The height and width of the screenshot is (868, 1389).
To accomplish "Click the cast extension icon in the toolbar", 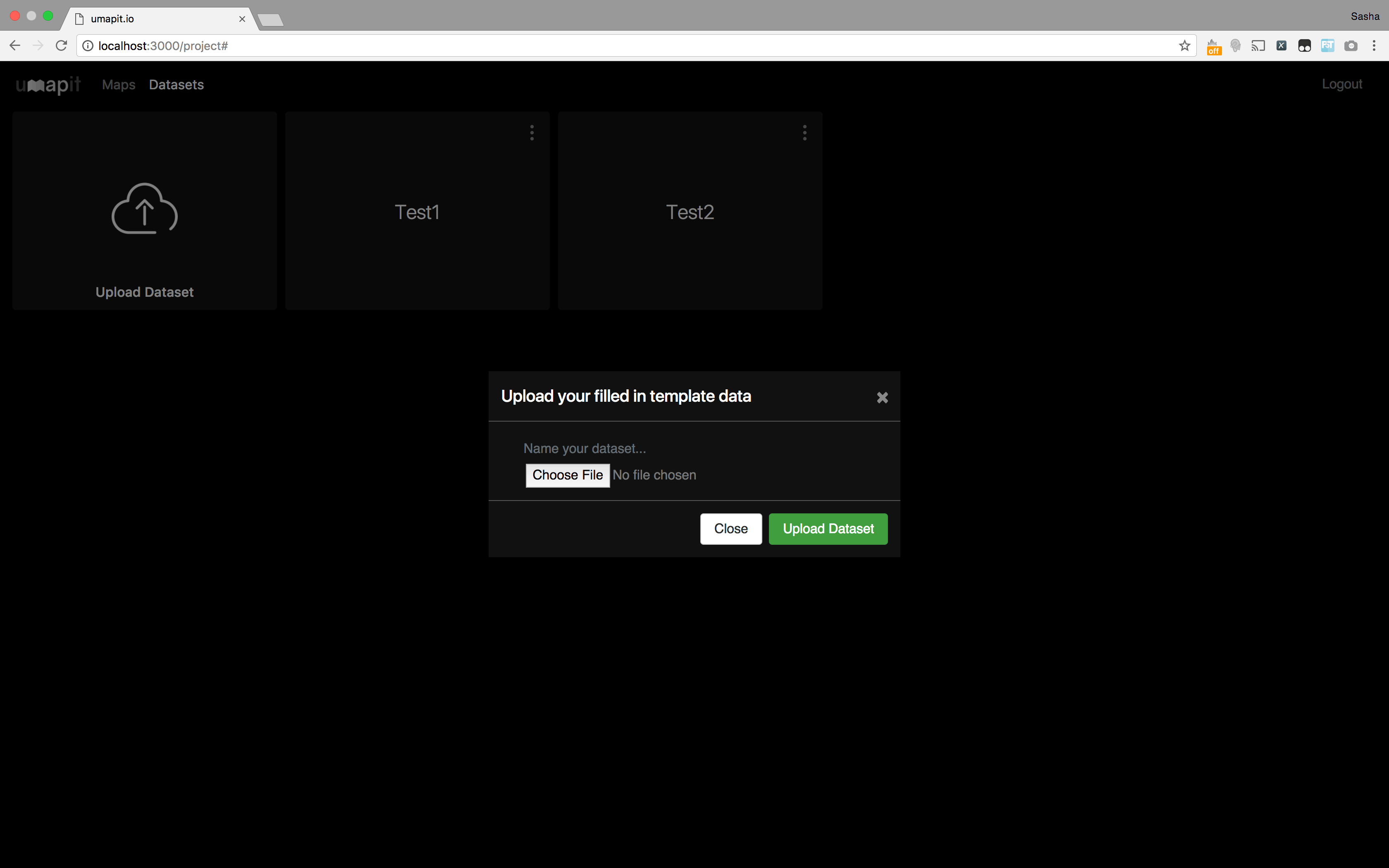I will (1258, 45).
